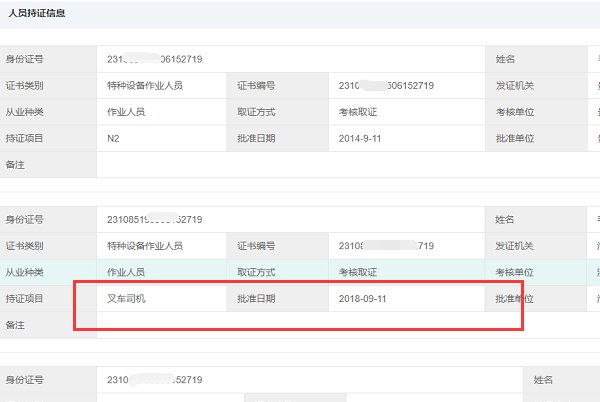Select 考核取证 value in the N2 record
This screenshot has height=402, width=600.
tap(358, 112)
